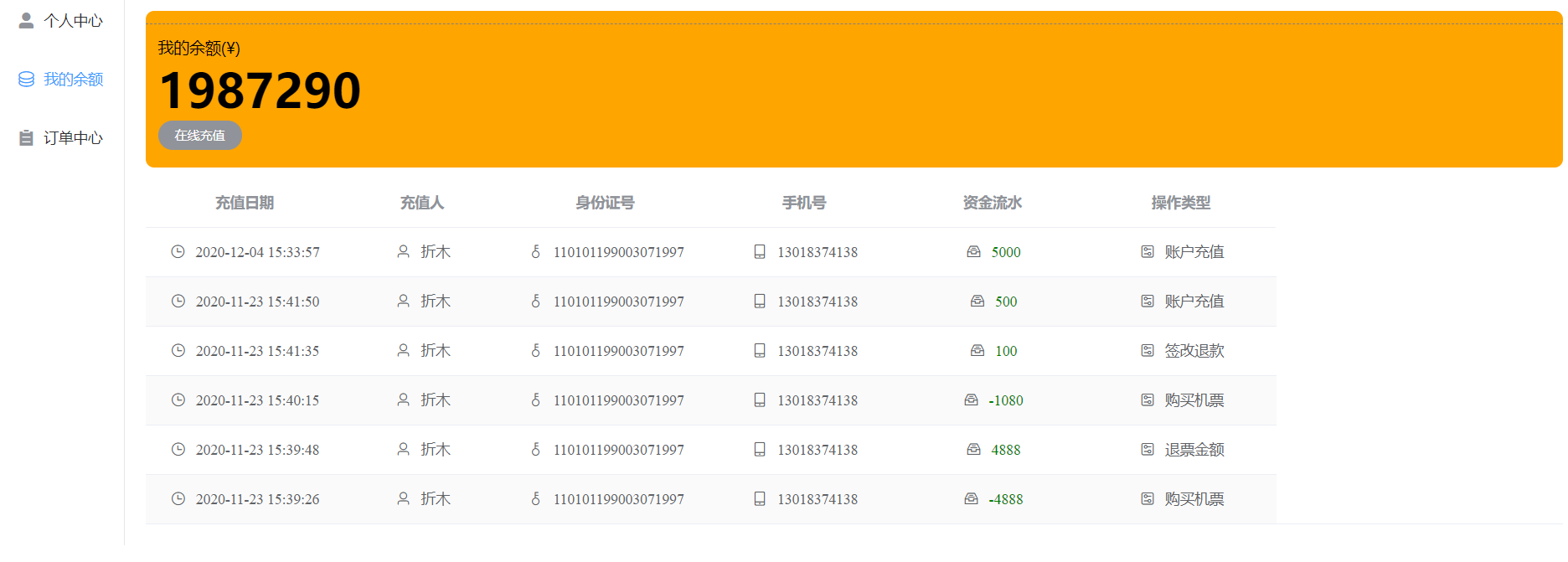The width and height of the screenshot is (1568, 562).
Task: Click ID icon in the 15:40:15 row
Action: [x=535, y=400]
